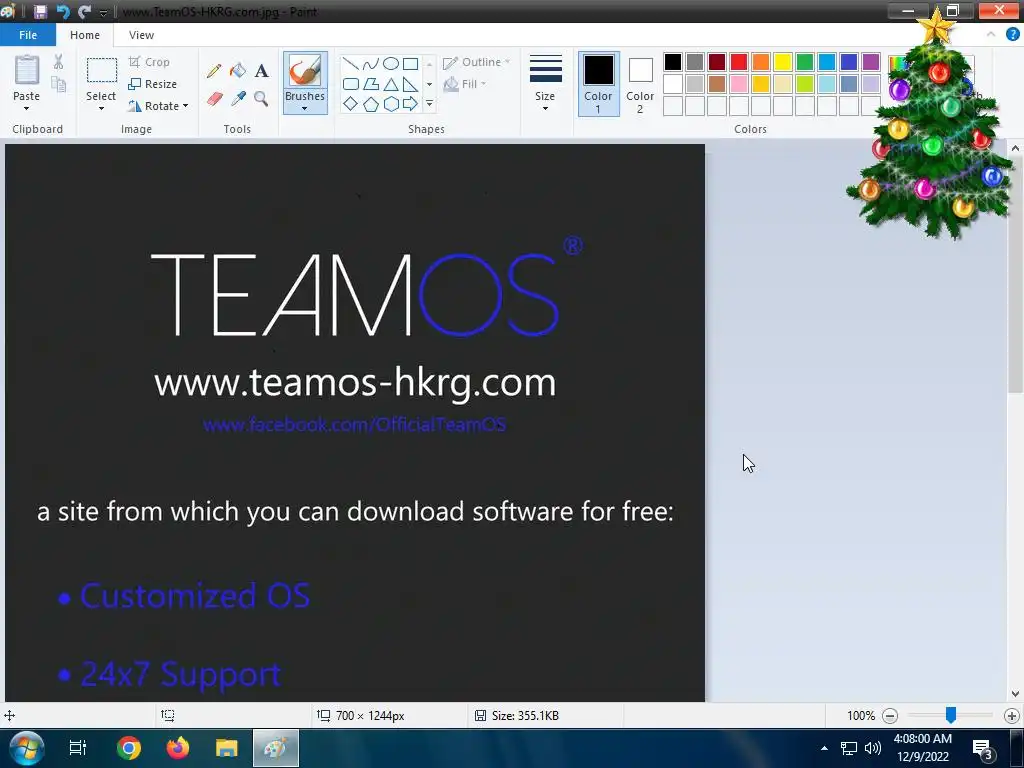Open Paint help question mark
The height and width of the screenshot is (768, 1024).
(x=1012, y=35)
